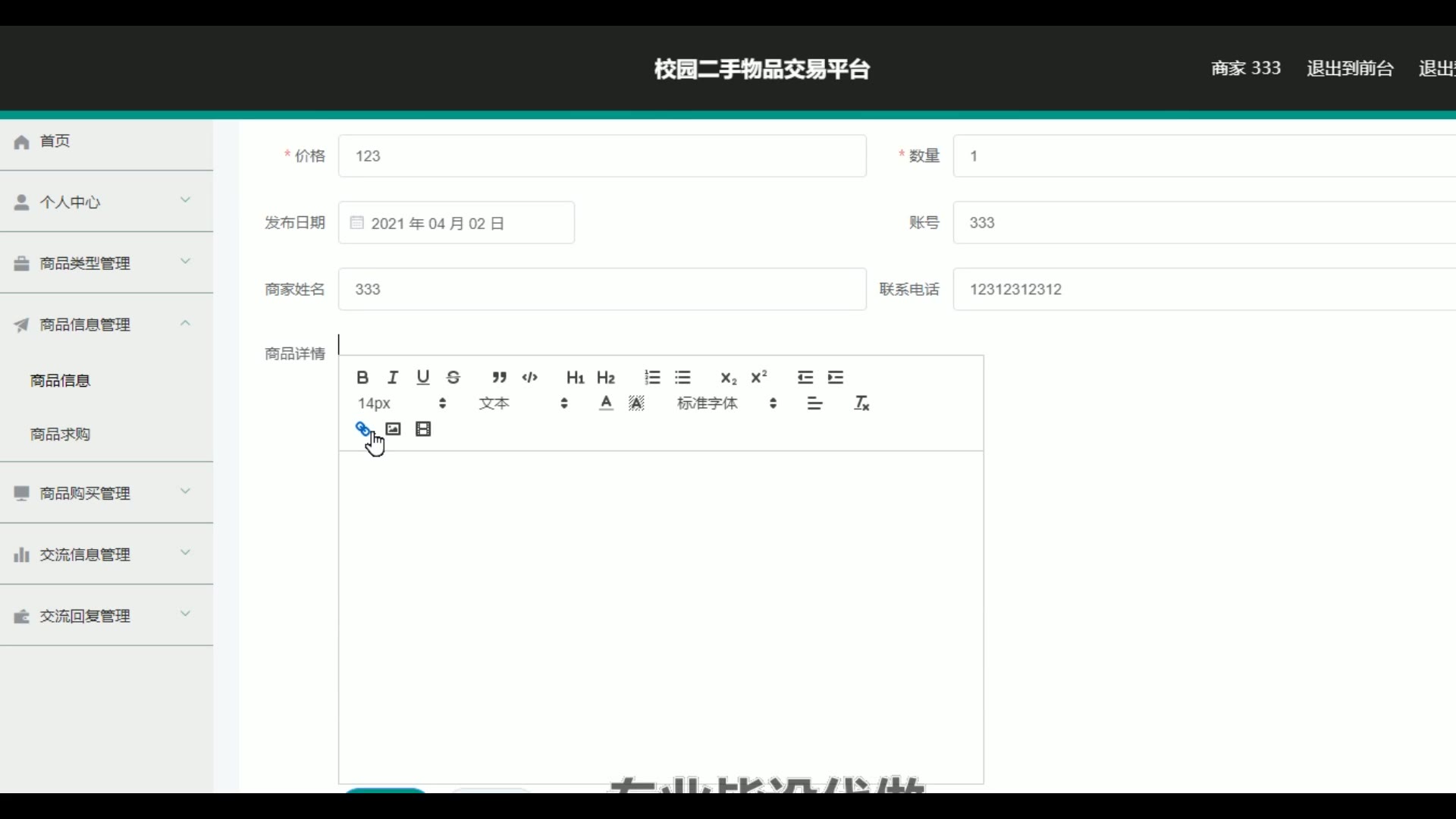Screen dimensions: 1456x819
Task: Open the 标准字体 font family dropdown
Action: pos(727,403)
